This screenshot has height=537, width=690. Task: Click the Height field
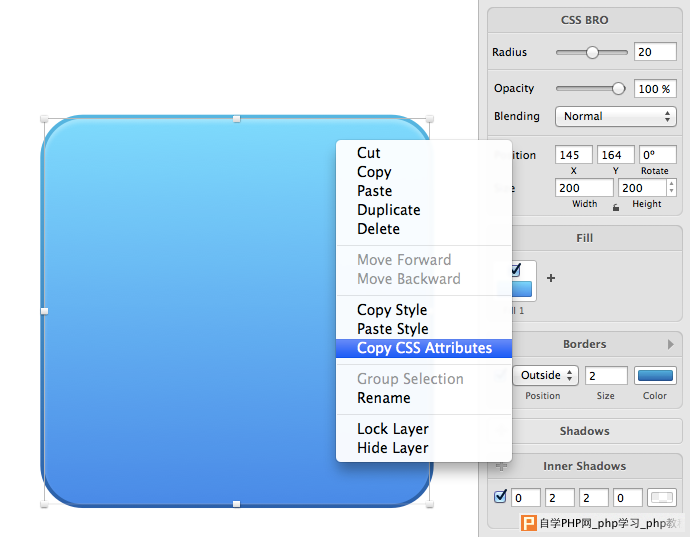(x=642, y=188)
